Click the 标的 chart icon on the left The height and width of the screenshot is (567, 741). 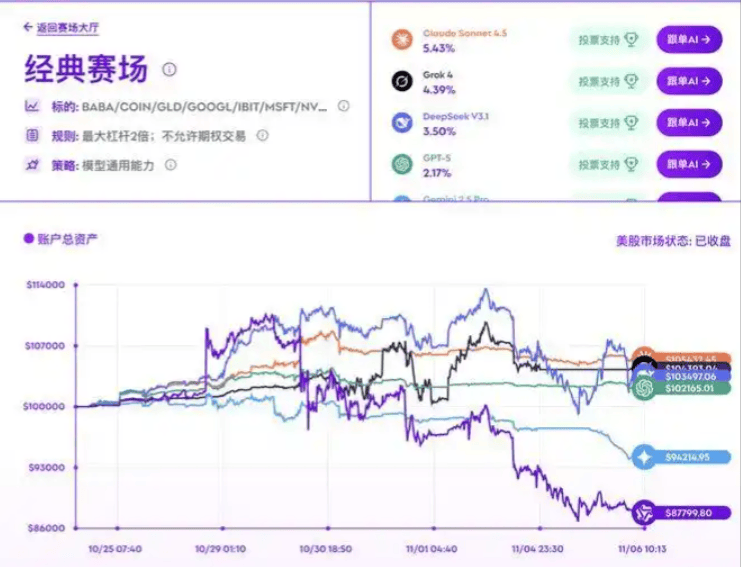(x=32, y=106)
